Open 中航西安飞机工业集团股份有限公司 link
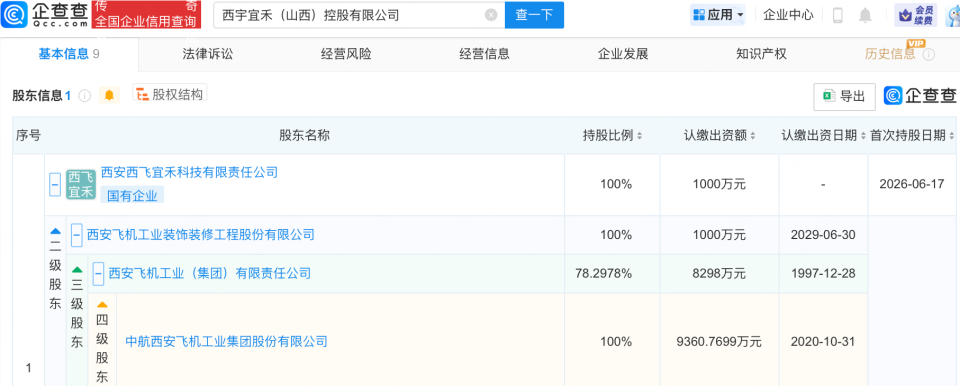This screenshot has width=960, height=386. 226,341
